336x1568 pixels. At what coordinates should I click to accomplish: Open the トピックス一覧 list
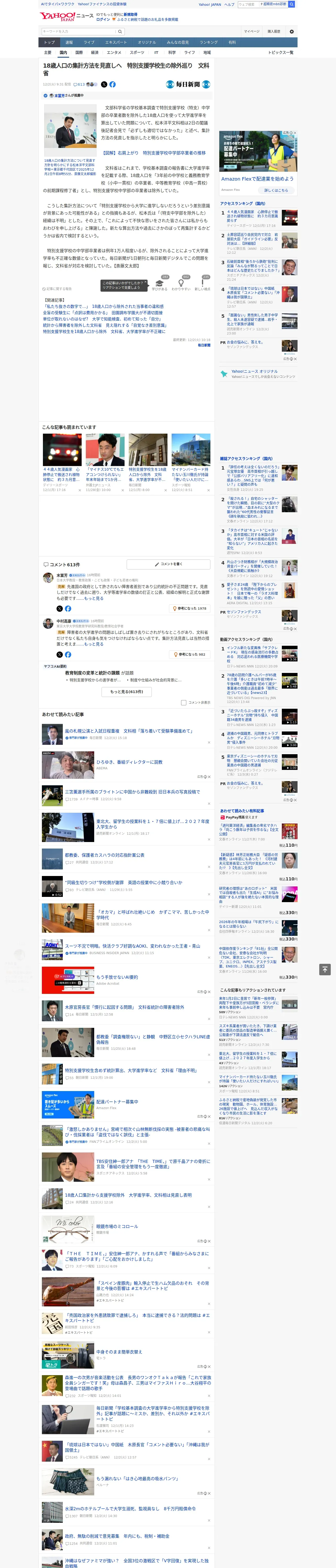(x=281, y=52)
